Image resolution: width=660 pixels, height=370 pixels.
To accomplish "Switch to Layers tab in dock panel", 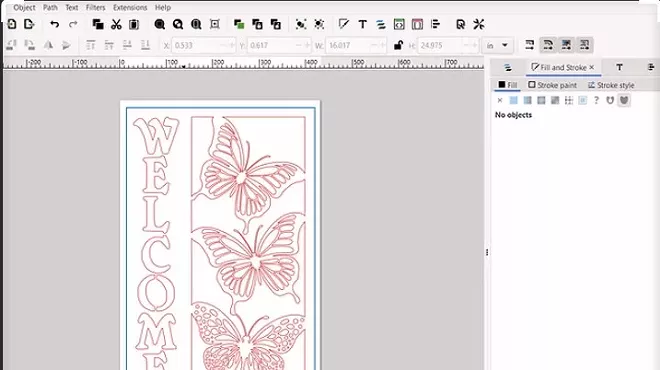I will pos(508,68).
